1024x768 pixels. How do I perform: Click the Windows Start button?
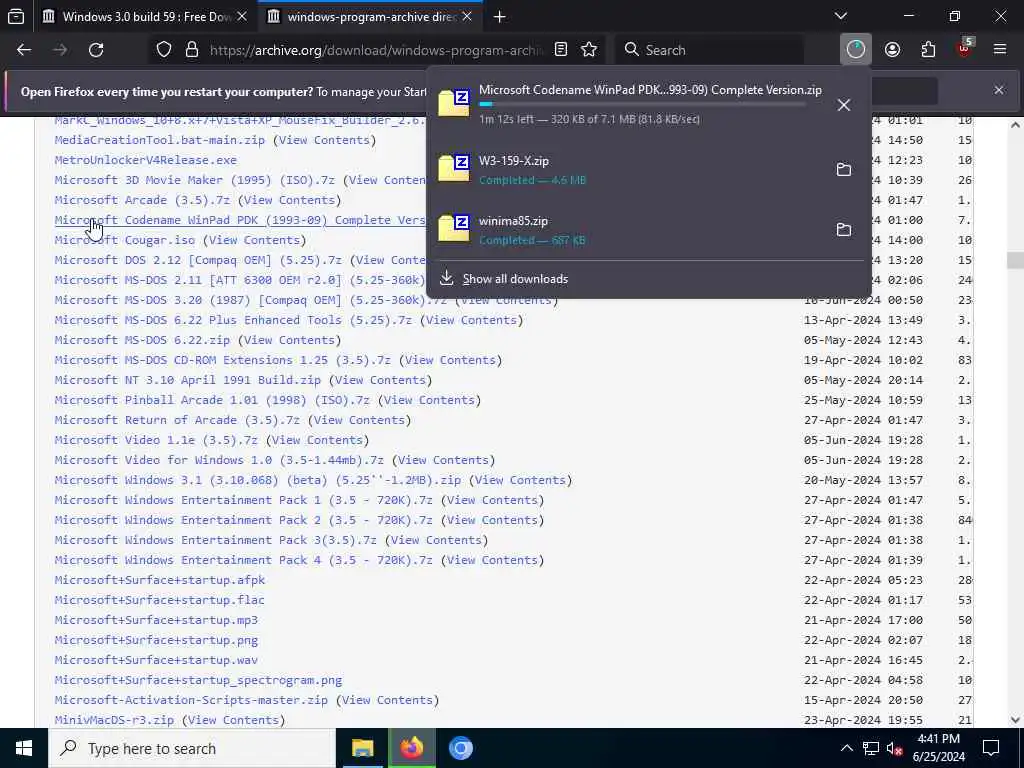(24, 748)
